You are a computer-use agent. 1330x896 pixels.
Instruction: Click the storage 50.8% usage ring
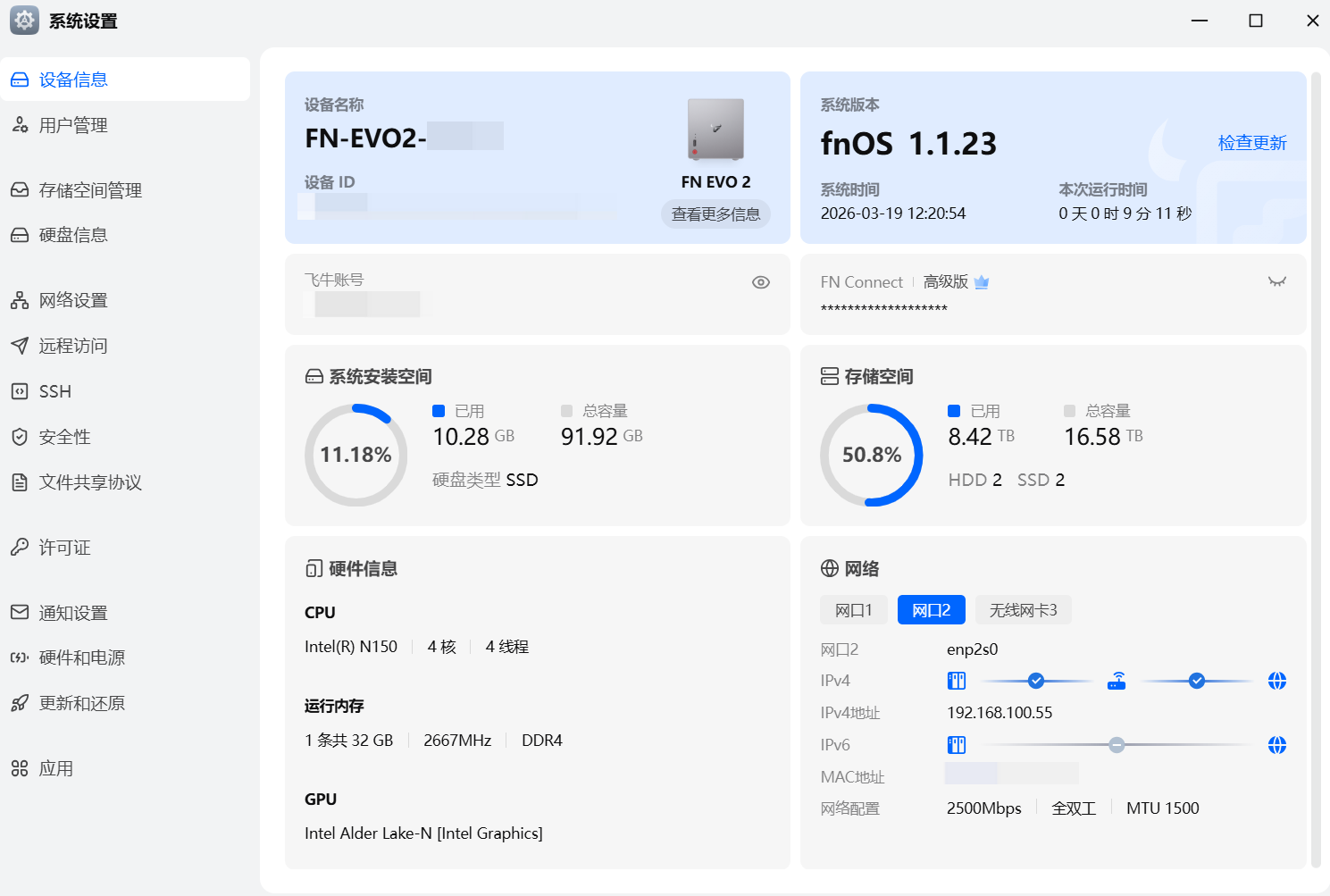point(872,455)
